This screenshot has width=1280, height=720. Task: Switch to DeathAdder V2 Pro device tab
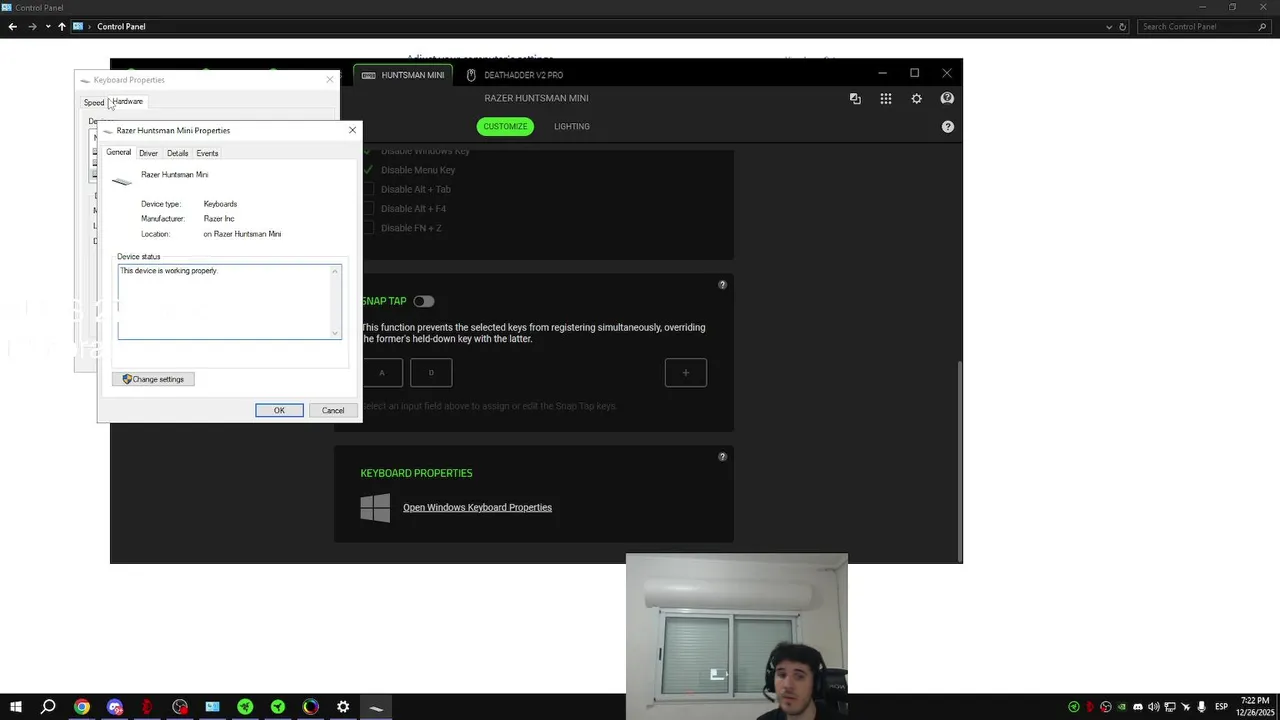coord(515,75)
